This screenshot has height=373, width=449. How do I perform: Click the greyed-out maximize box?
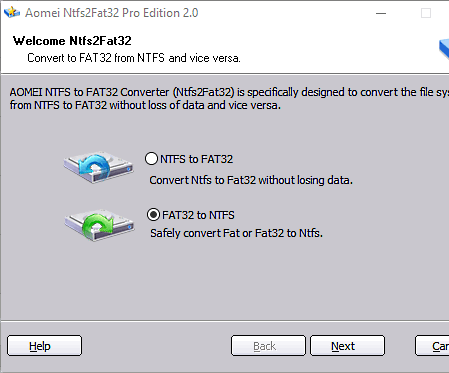pyautogui.click(x=426, y=13)
